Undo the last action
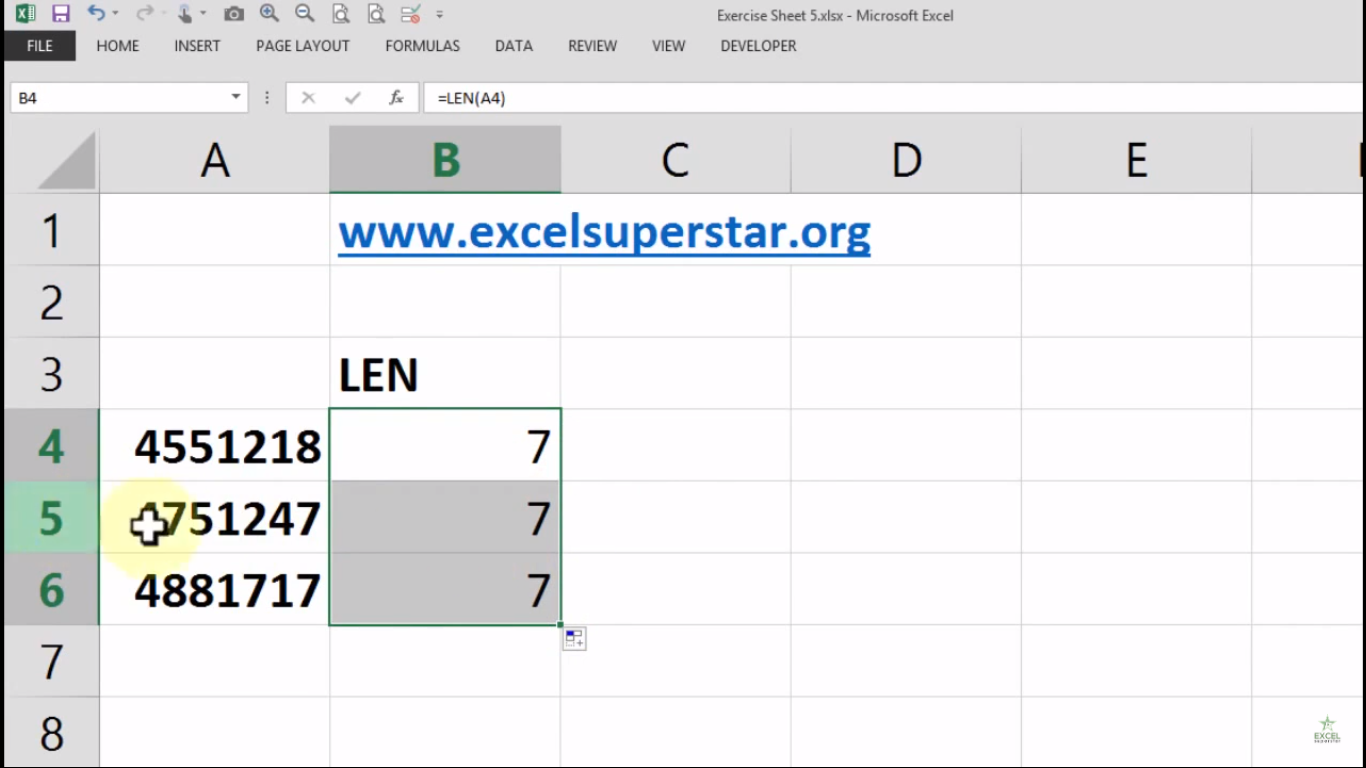1366x768 pixels. 95,14
